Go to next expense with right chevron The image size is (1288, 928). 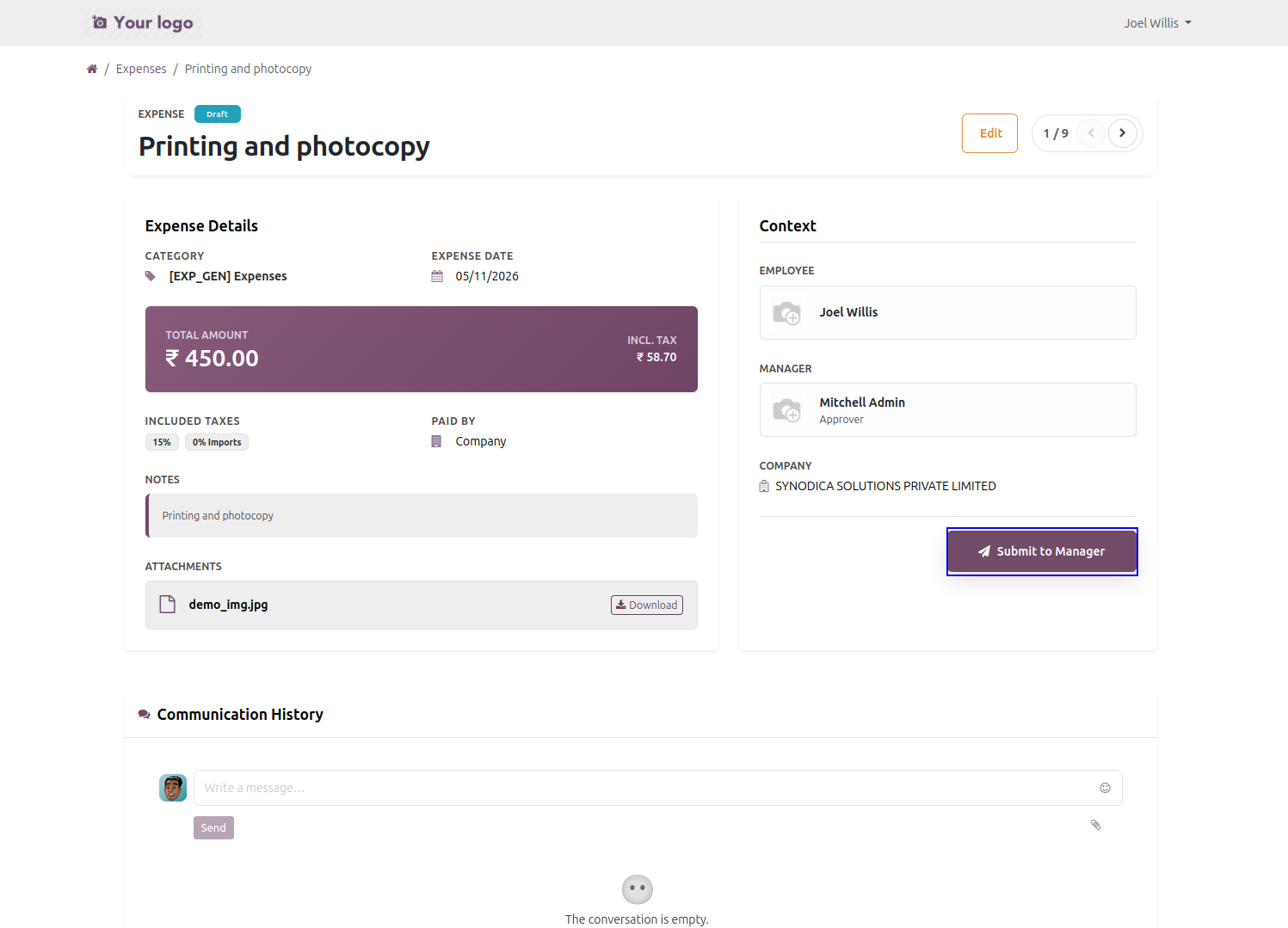click(x=1122, y=133)
